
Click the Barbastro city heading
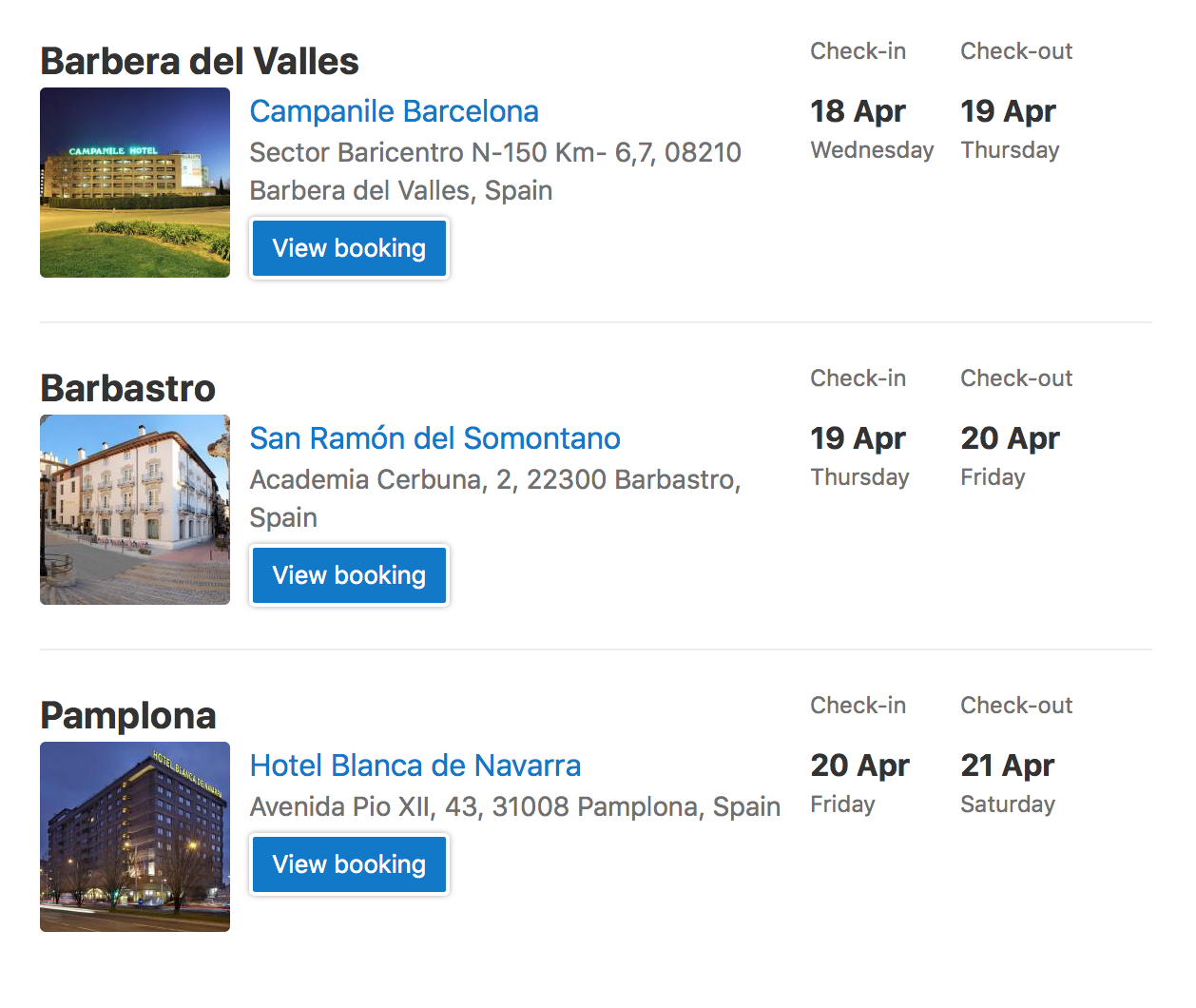pyautogui.click(x=128, y=389)
